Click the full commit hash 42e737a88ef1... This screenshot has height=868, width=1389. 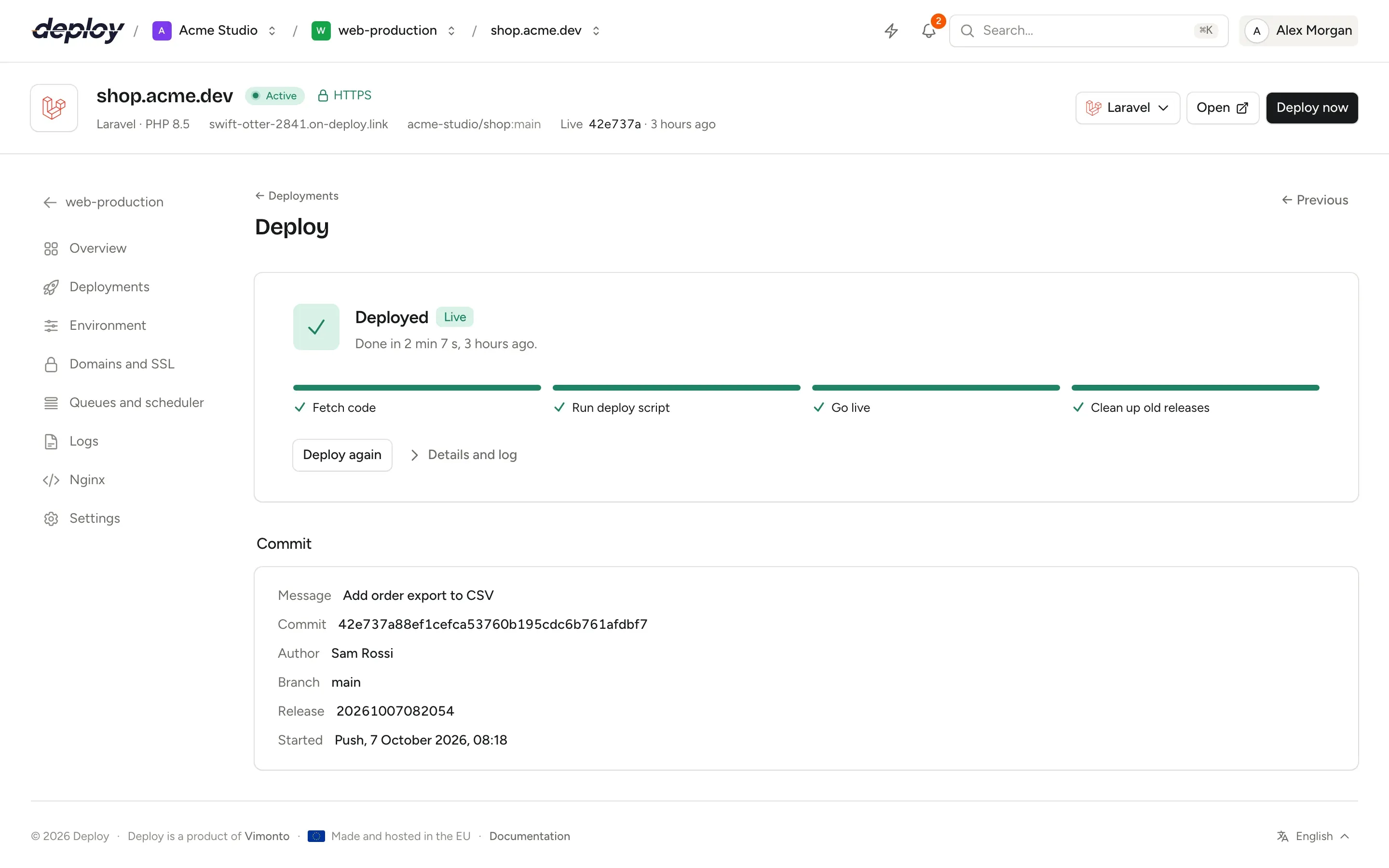click(492, 624)
